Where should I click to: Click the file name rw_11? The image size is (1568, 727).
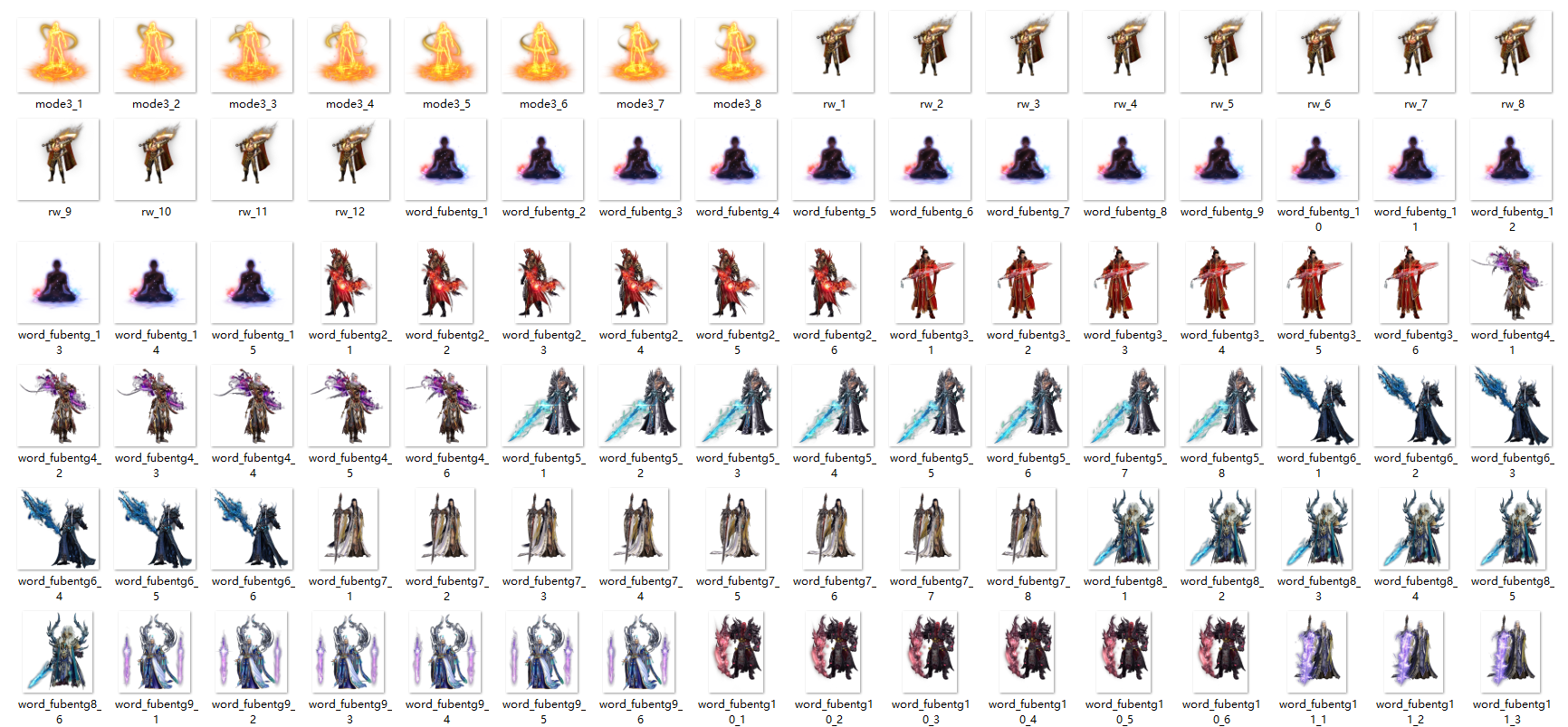[x=253, y=212]
